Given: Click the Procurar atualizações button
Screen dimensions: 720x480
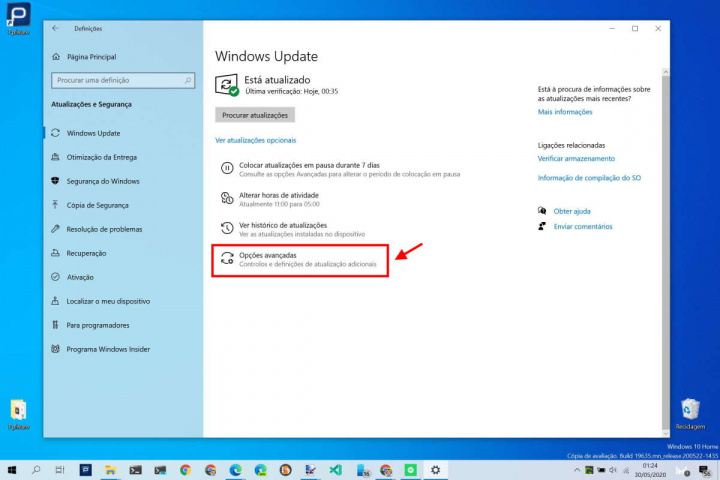Looking at the screenshot, I should tap(255, 115).
